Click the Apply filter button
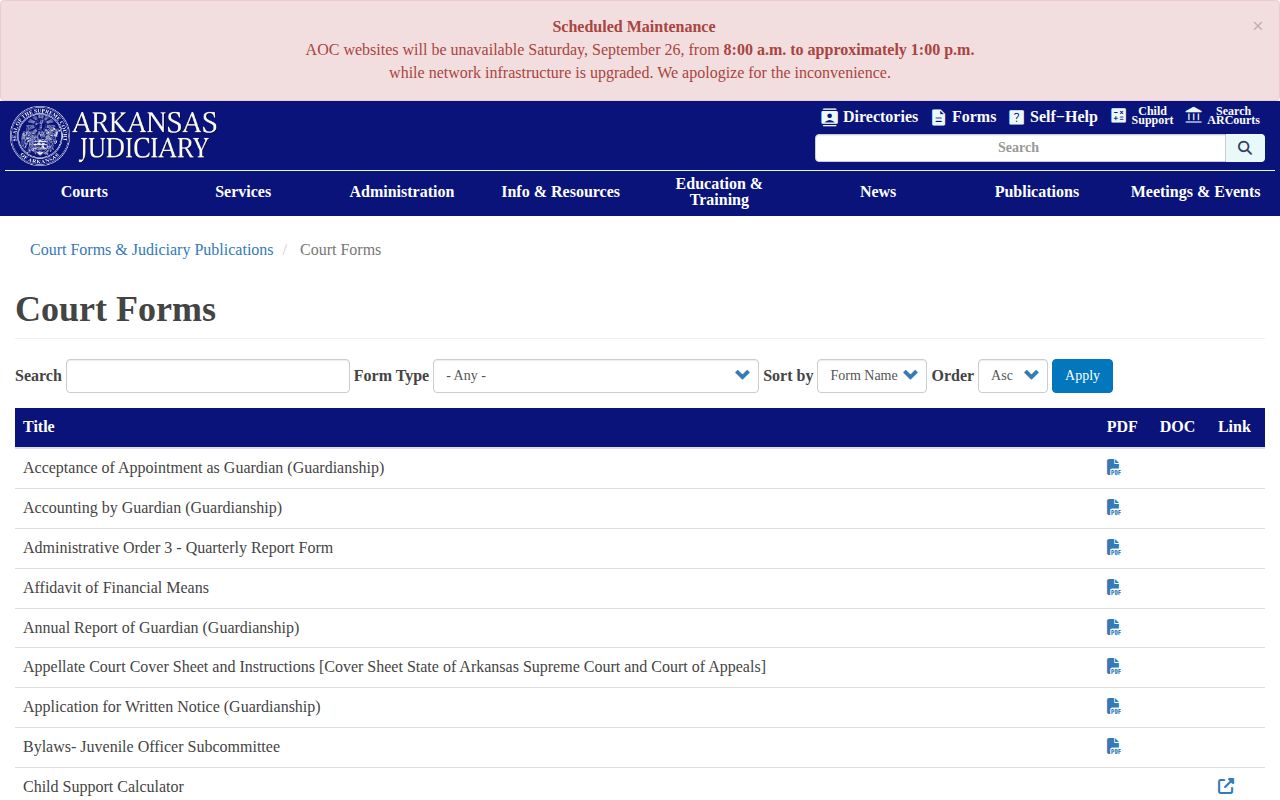This screenshot has width=1280, height=800. click(x=1082, y=376)
